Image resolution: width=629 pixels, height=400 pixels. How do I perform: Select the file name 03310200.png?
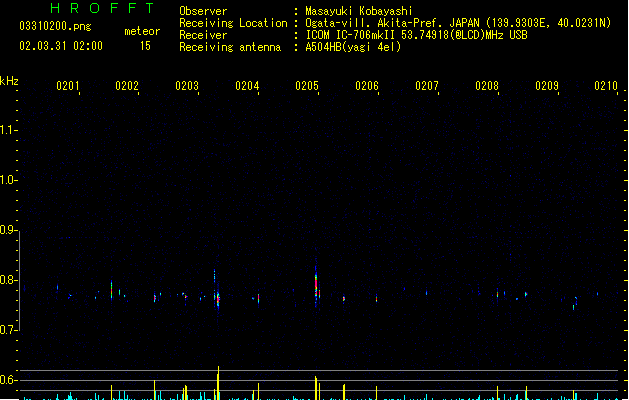[55, 26]
